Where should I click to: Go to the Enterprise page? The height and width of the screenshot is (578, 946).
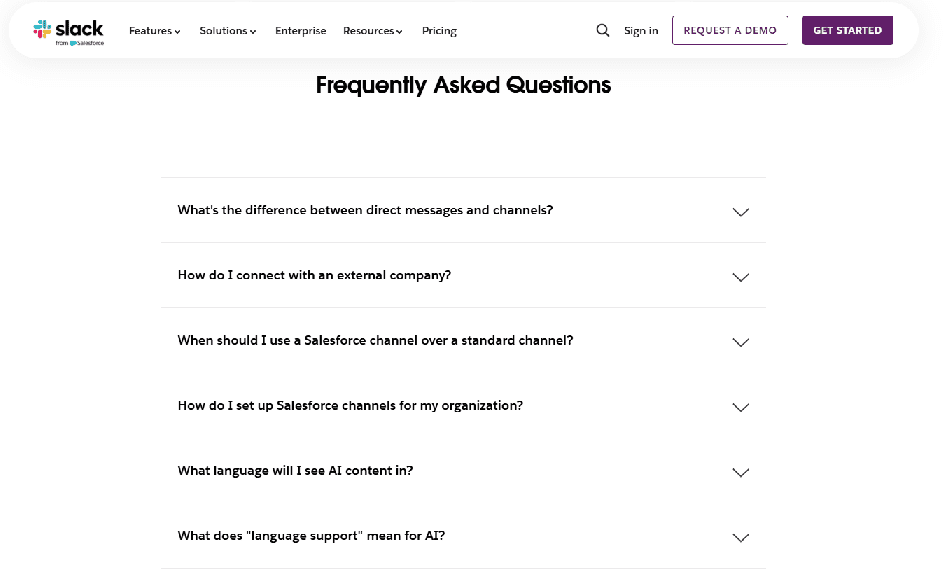click(300, 31)
